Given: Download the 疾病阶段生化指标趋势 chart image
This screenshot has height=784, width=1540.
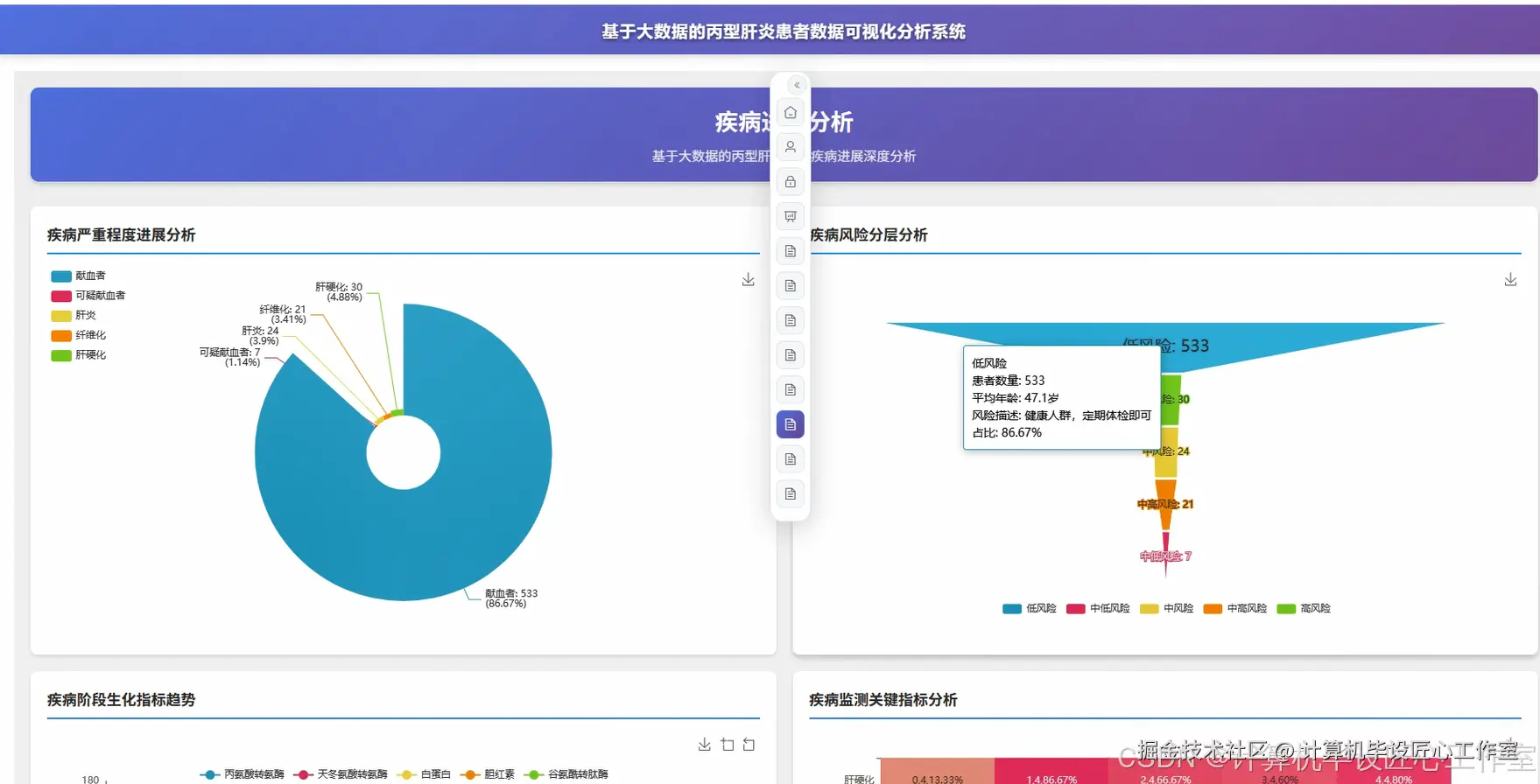Looking at the screenshot, I should pyautogui.click(x=705, y=745).
